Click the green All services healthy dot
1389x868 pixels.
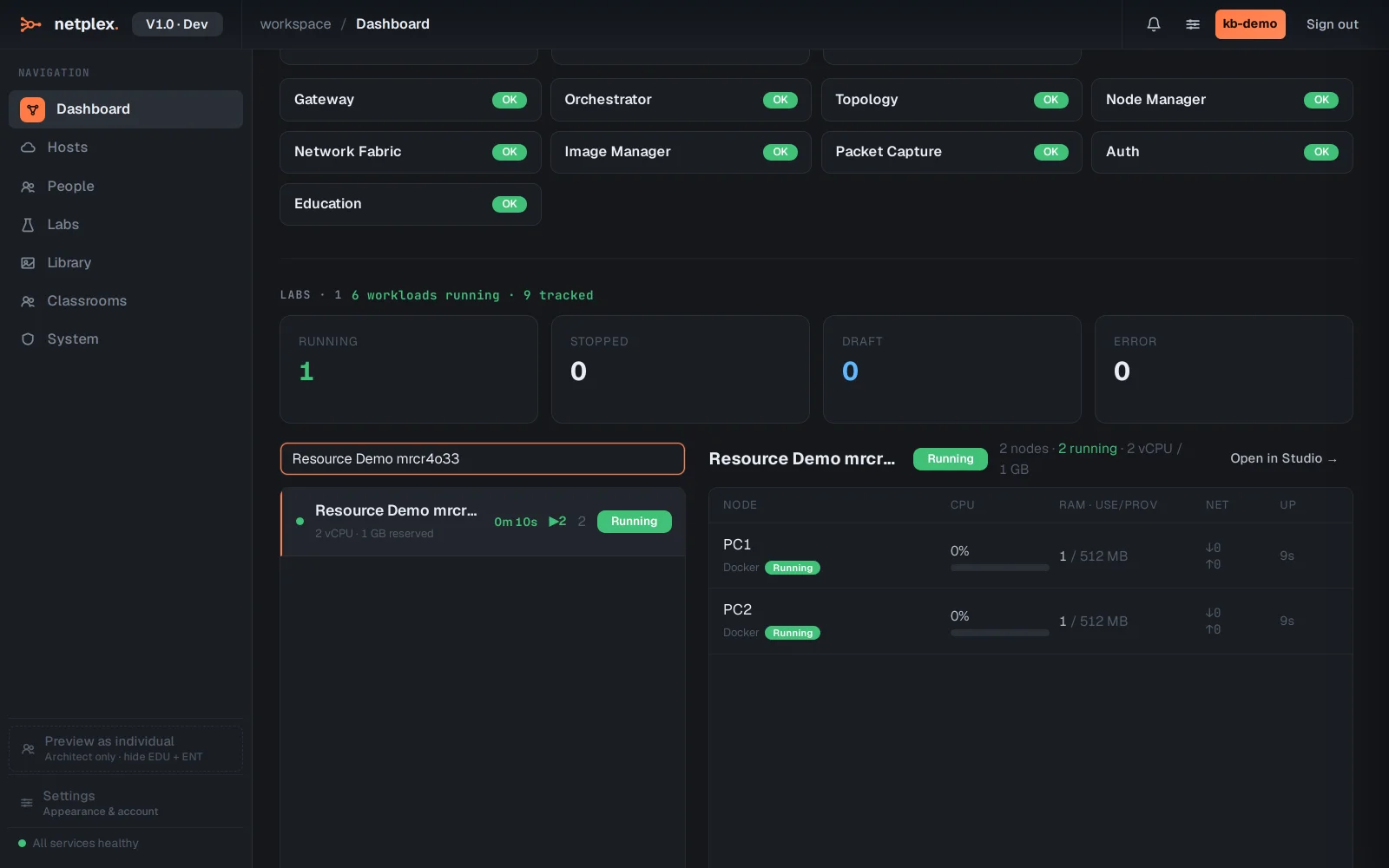click(22, 844)
